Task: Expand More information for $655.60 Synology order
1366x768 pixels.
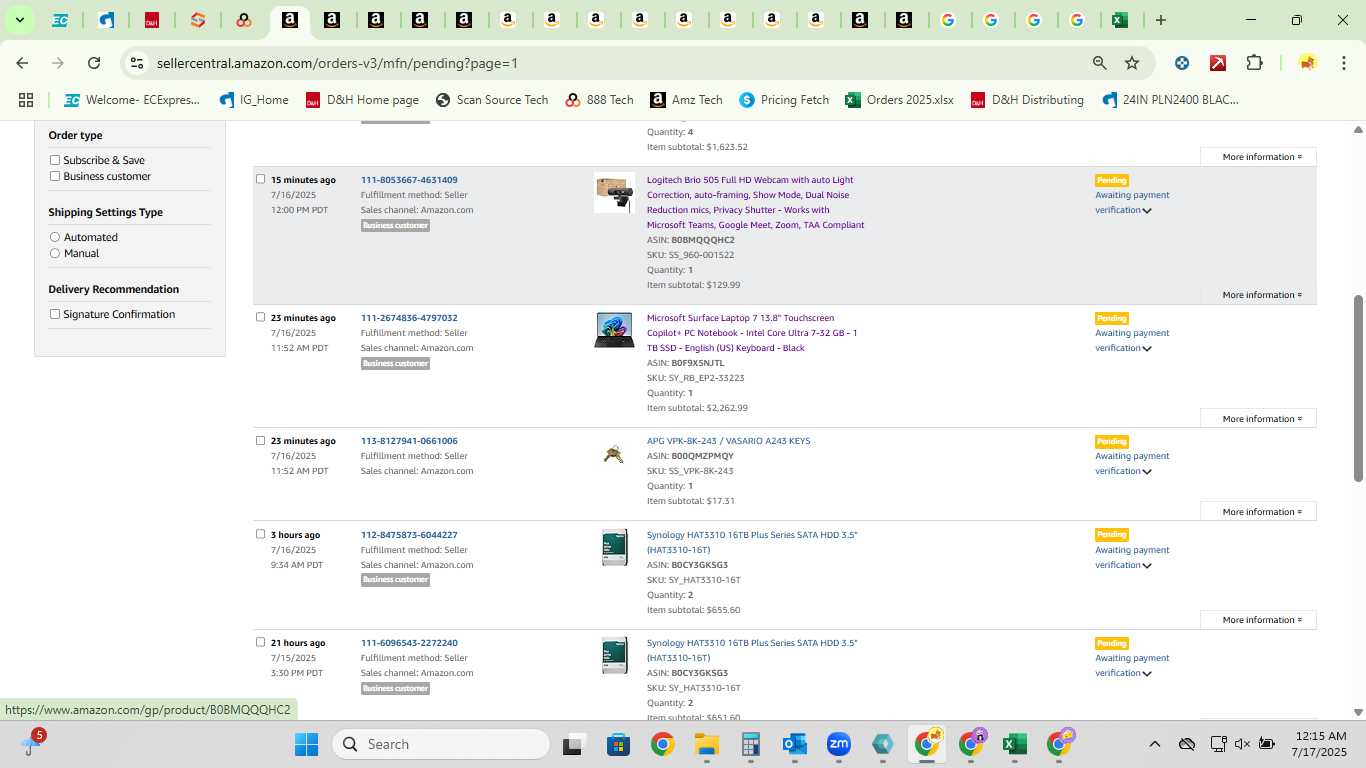Action: pos(1258,620)
